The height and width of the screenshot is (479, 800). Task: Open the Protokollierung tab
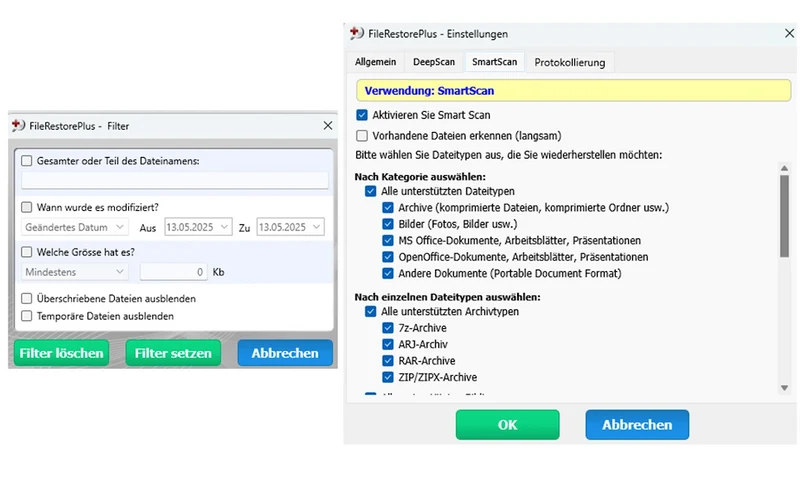pyautogui.click(x=569, y=62)
